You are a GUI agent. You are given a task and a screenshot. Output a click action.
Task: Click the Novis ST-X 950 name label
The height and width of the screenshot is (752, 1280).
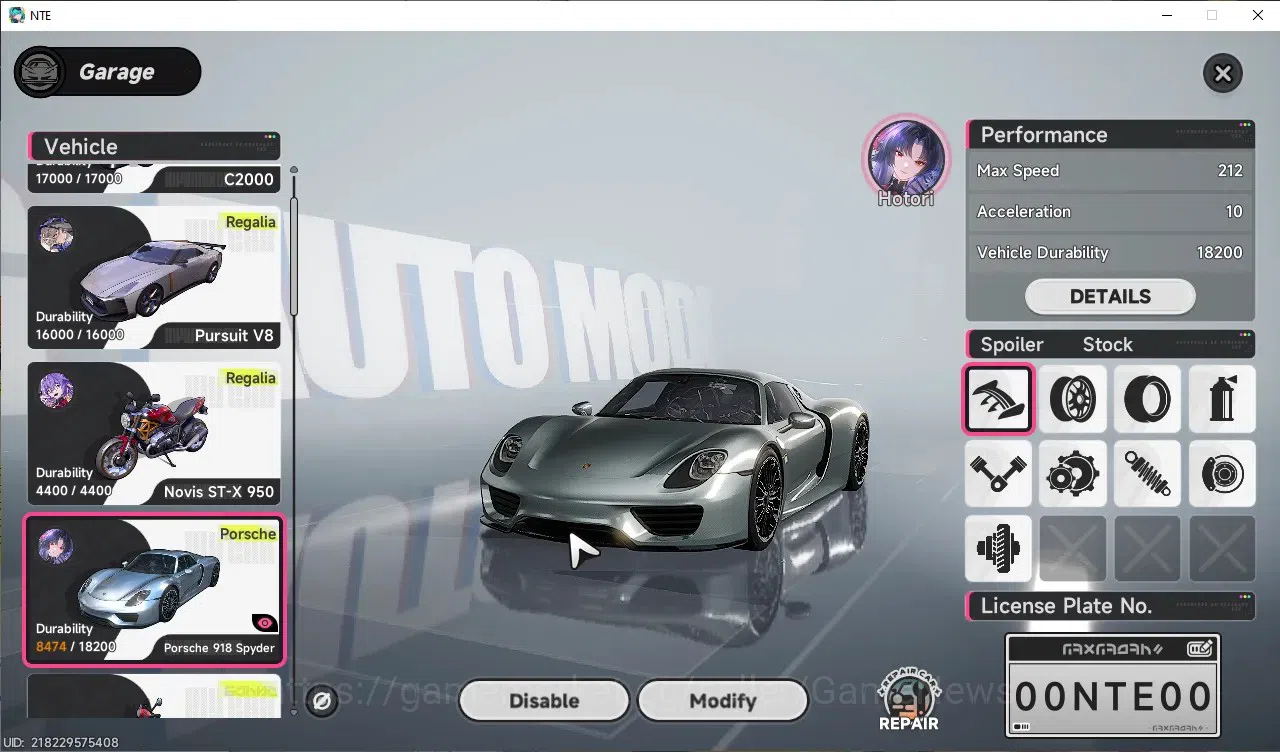click(x=219, y=492)
